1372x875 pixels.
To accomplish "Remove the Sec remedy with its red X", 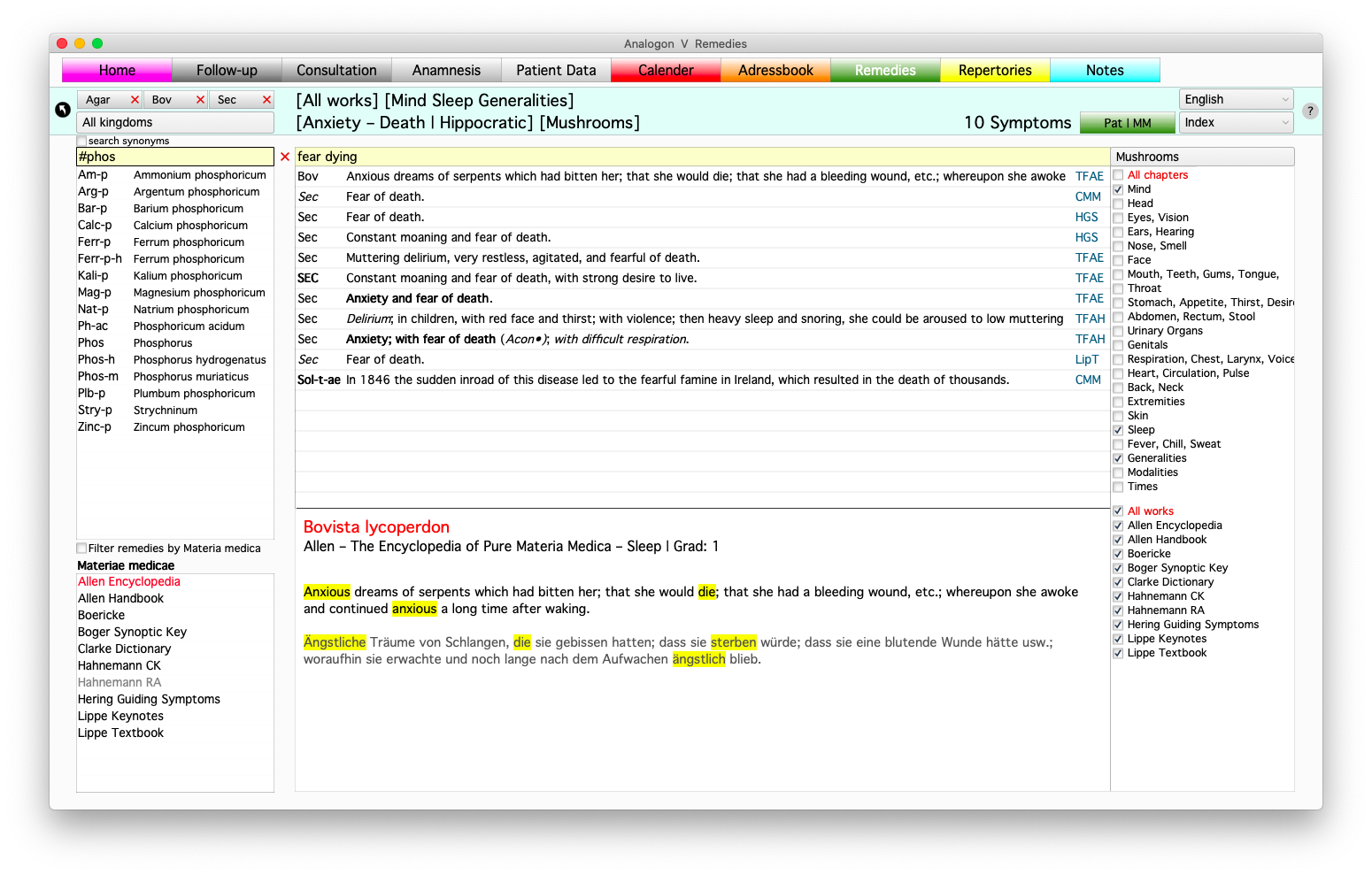I will click(266, 100).
